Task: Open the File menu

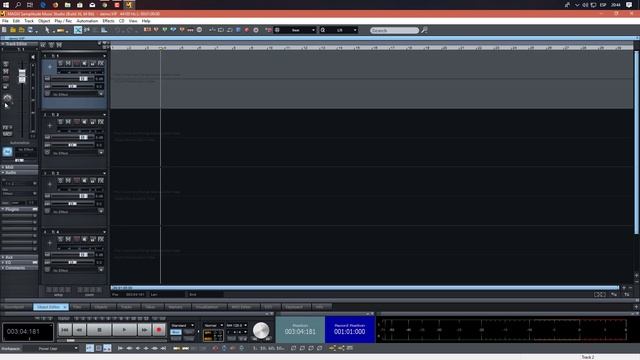Action: tap(5, 21)
